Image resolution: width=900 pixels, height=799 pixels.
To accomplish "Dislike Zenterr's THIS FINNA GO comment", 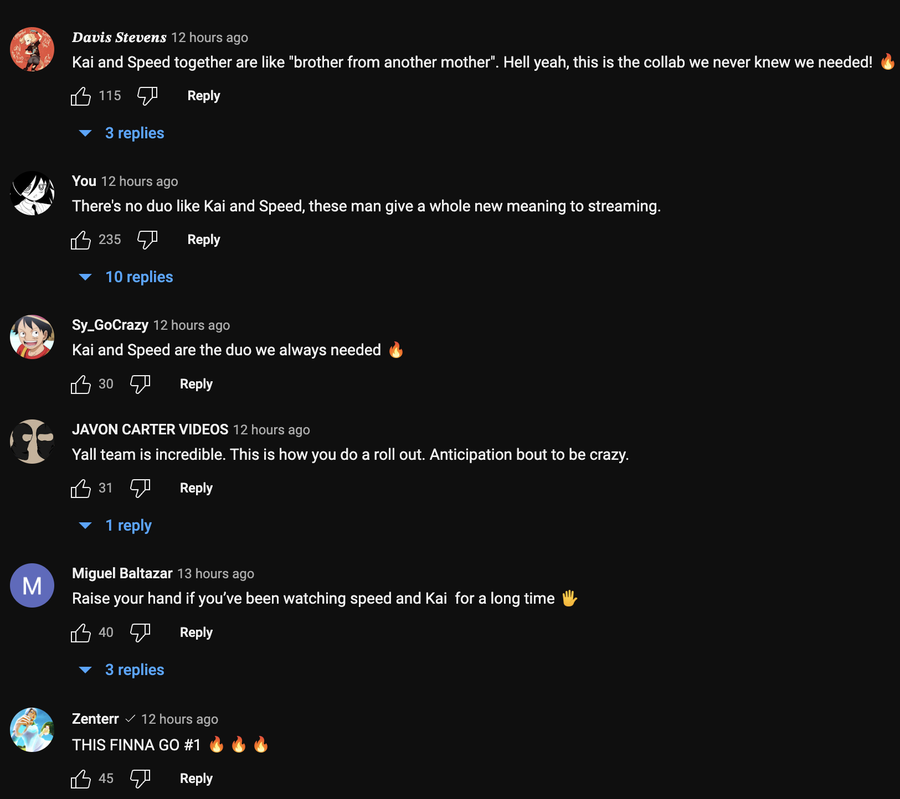I will point(140,778).
